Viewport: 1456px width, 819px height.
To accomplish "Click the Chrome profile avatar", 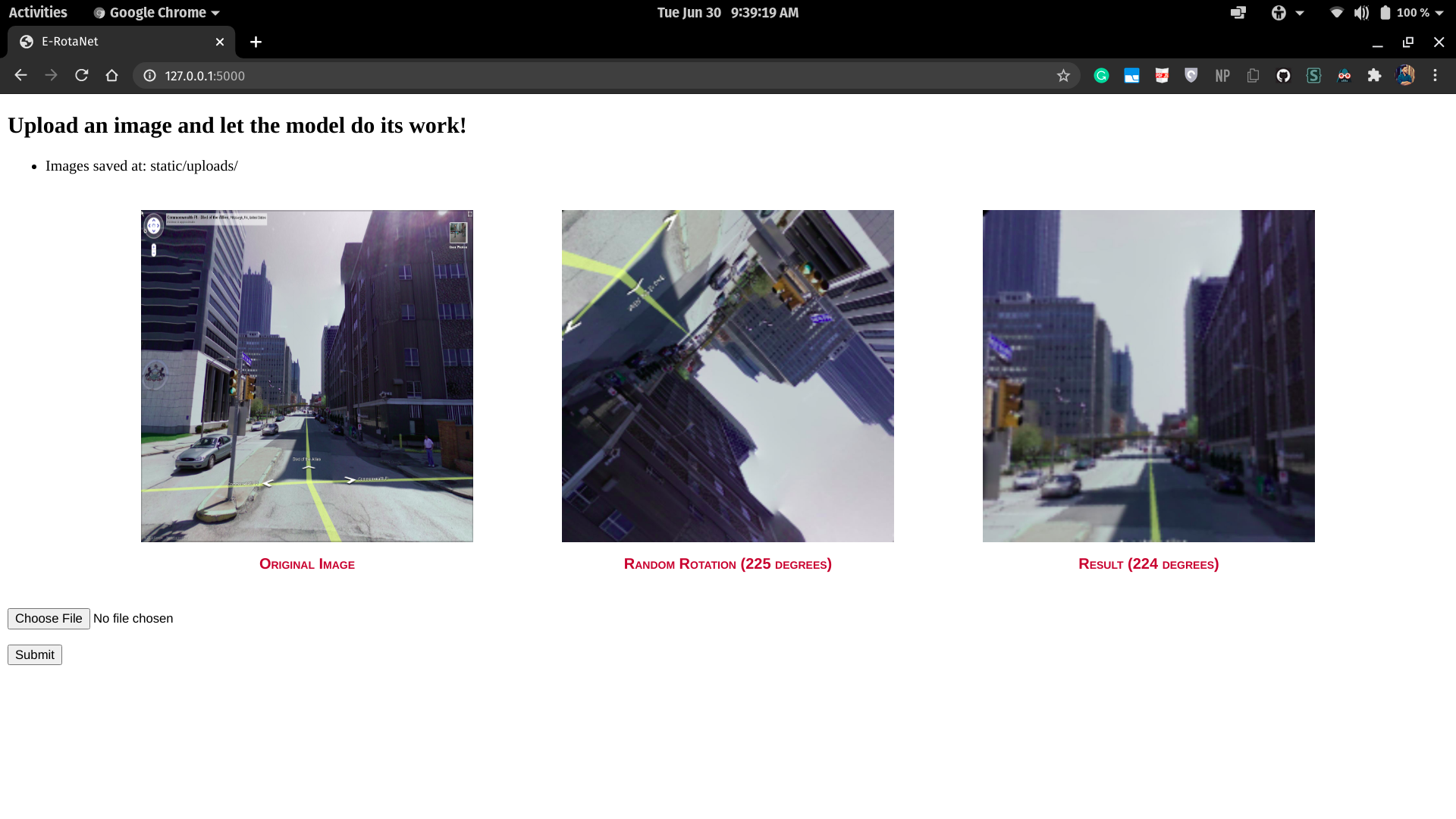I will pos(1405,75).
